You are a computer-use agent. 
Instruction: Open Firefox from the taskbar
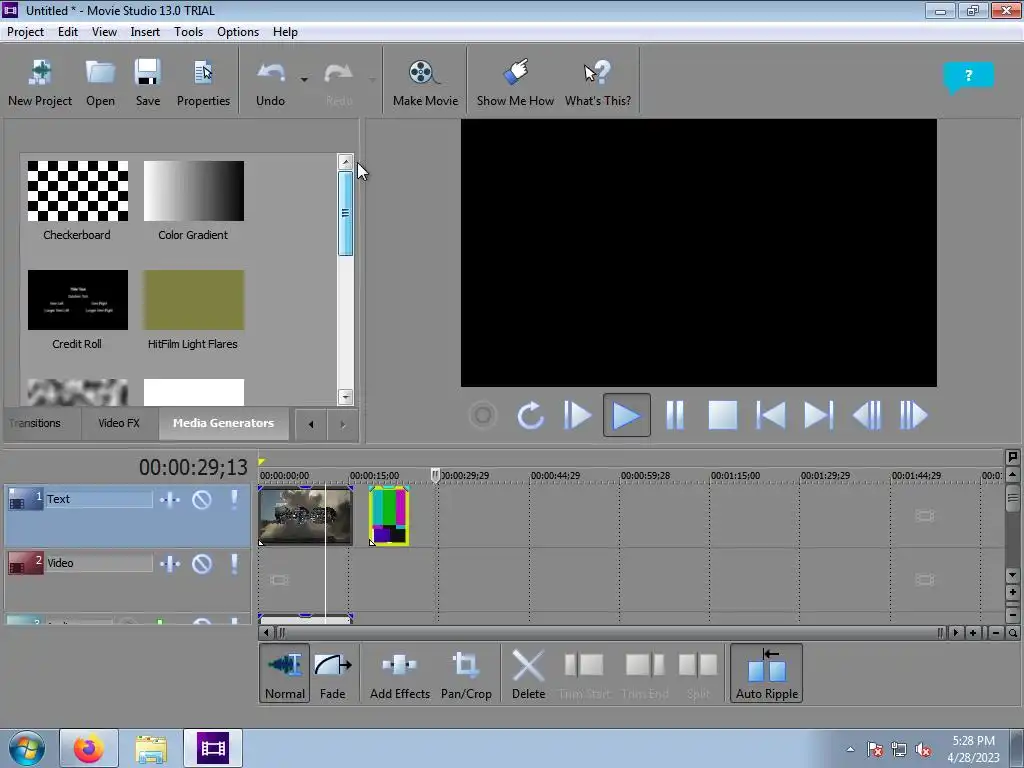tap(89, 748)
